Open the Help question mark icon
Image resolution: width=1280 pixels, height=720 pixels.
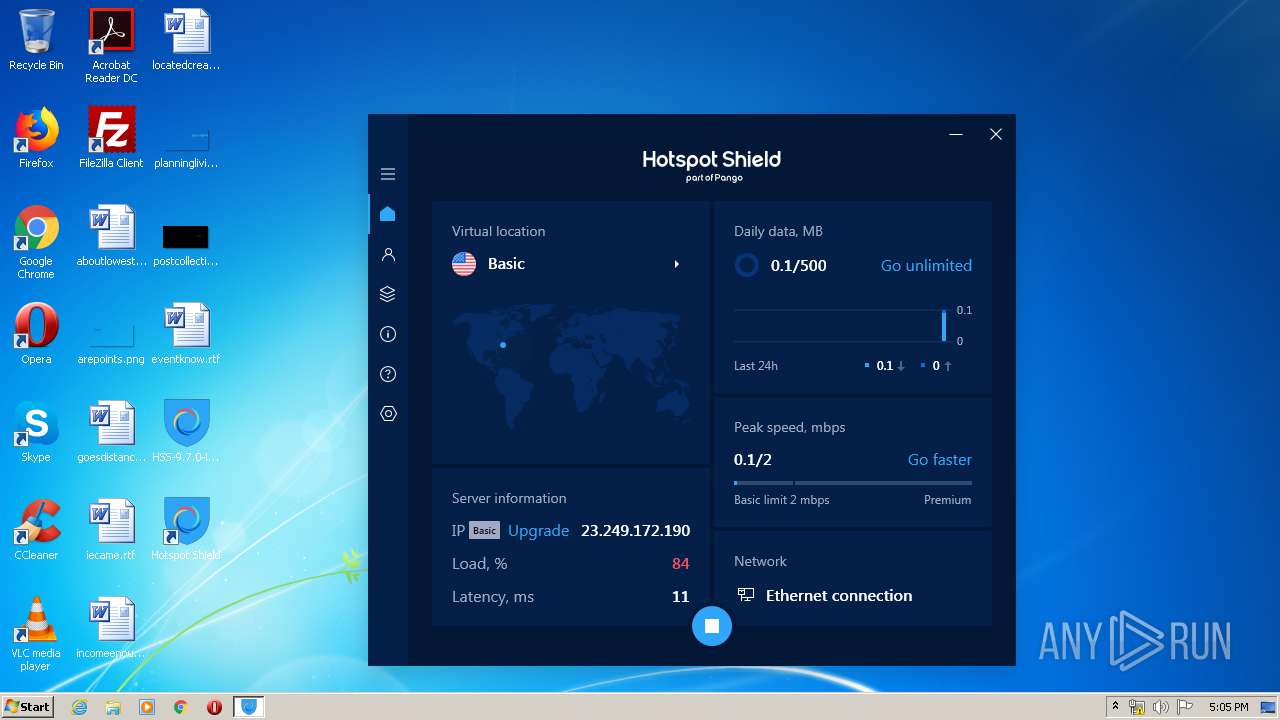tap(388, 374)
